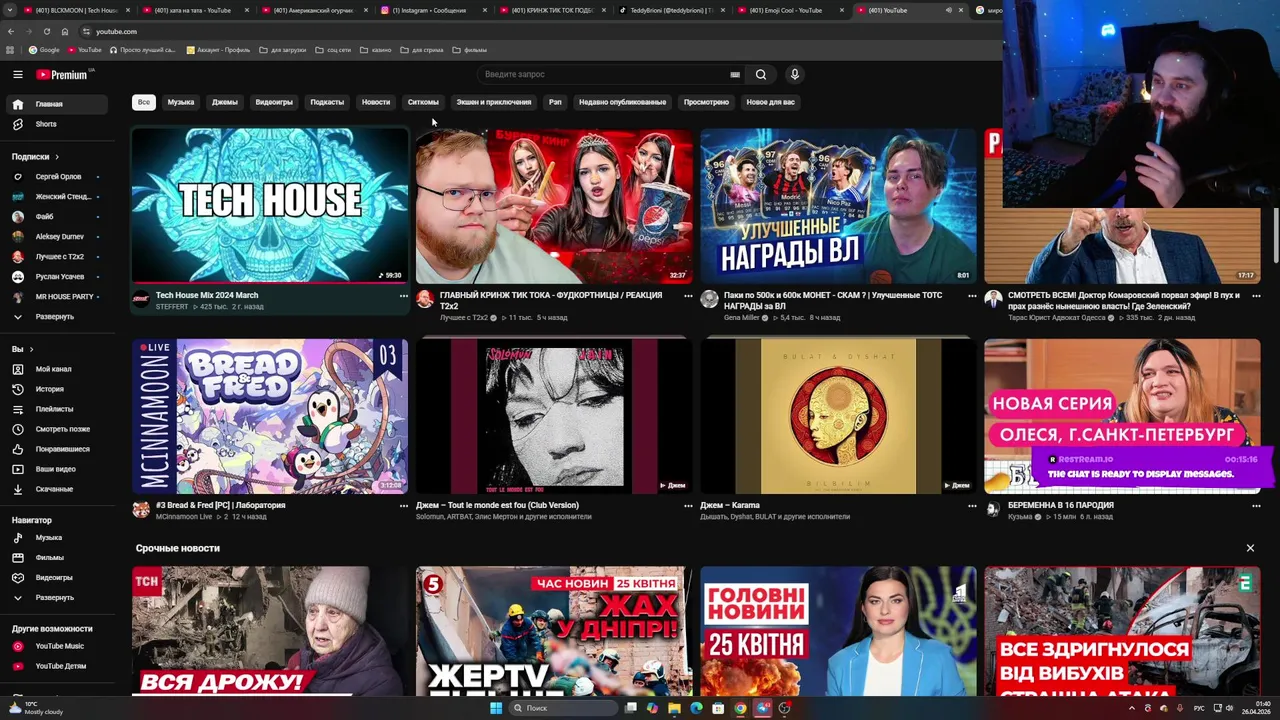The width and height of the screenshot is (1280, 720).
Task: Select the Недавно опубликованные filter chip
Action: [x=622, y=102]
